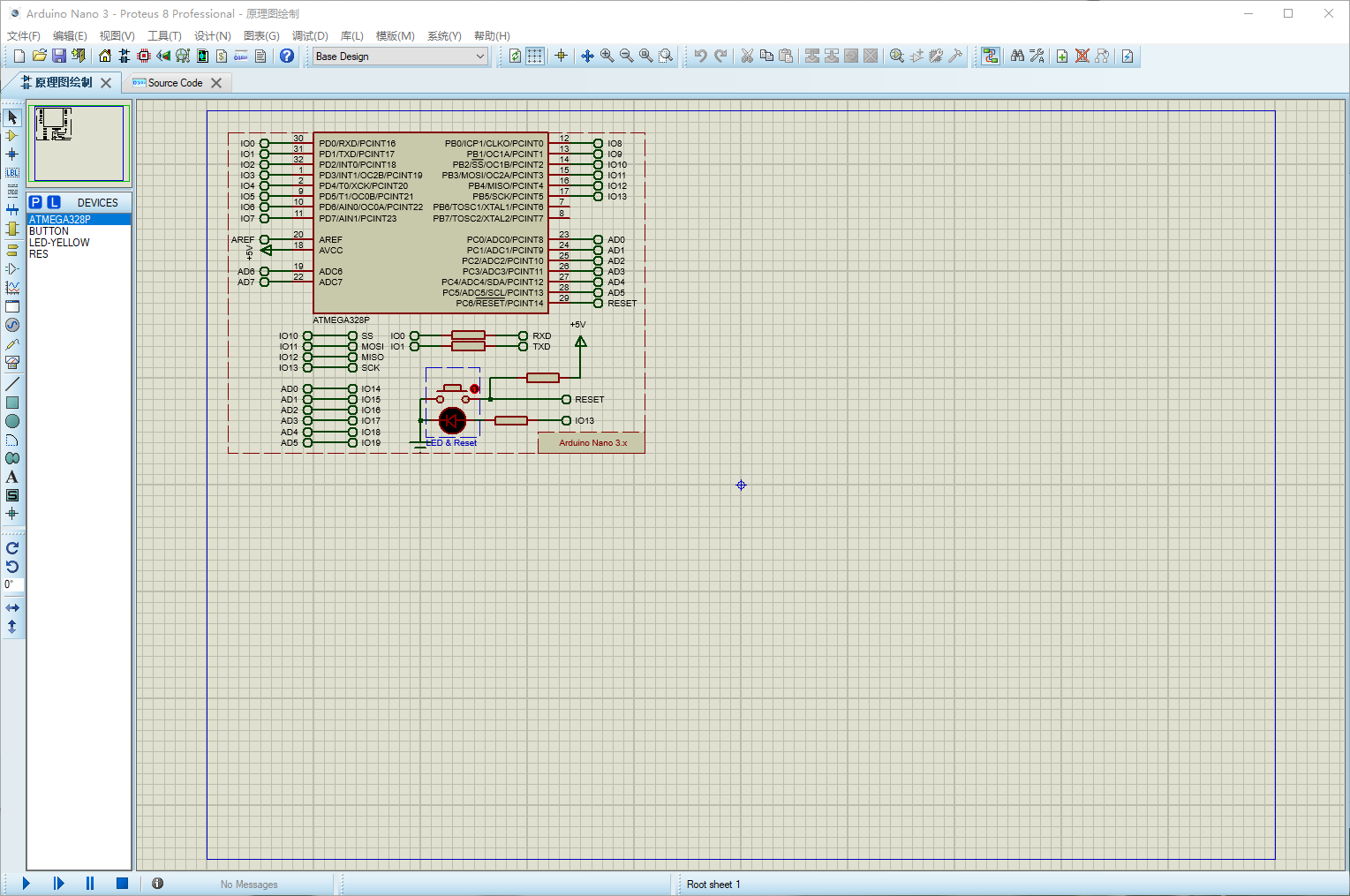Activate the 2D Graphics Line tool

click(x=12, y=384)
